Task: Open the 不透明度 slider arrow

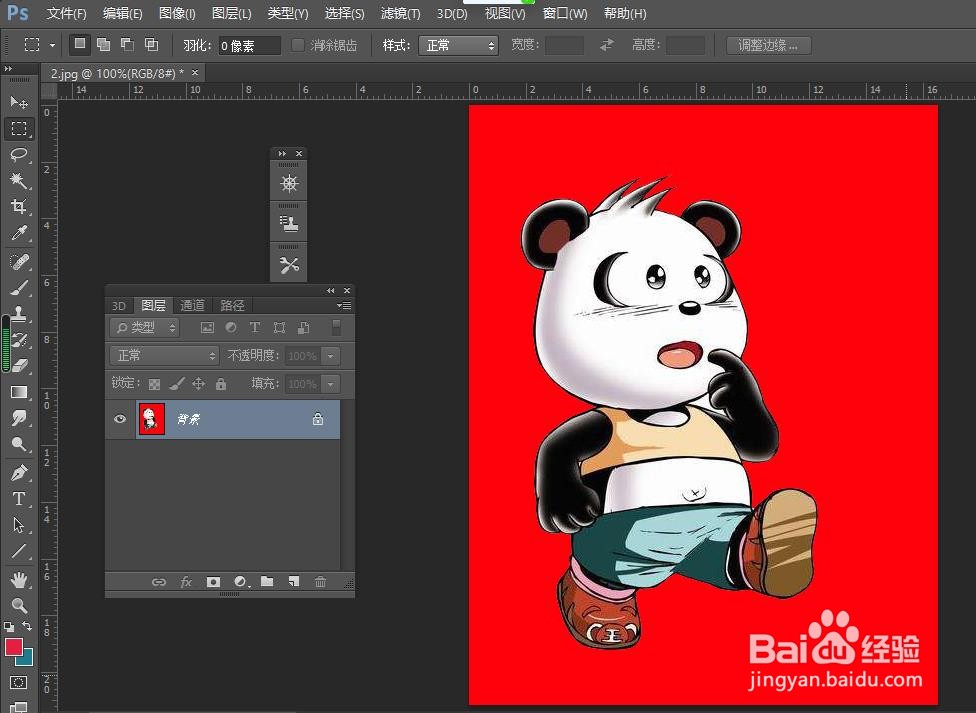Action: pos(331,356)
